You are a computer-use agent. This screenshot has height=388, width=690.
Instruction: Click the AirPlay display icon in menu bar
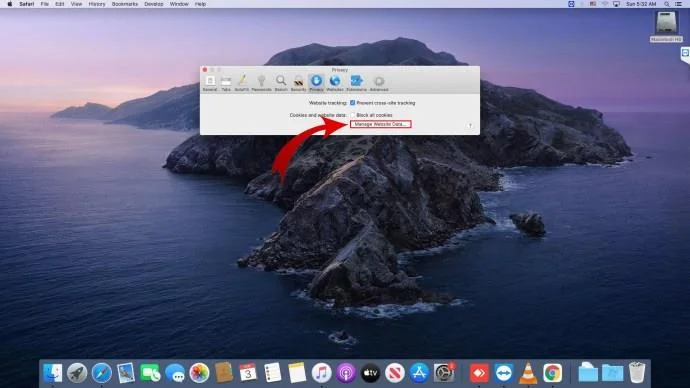[x=616, y=4]
